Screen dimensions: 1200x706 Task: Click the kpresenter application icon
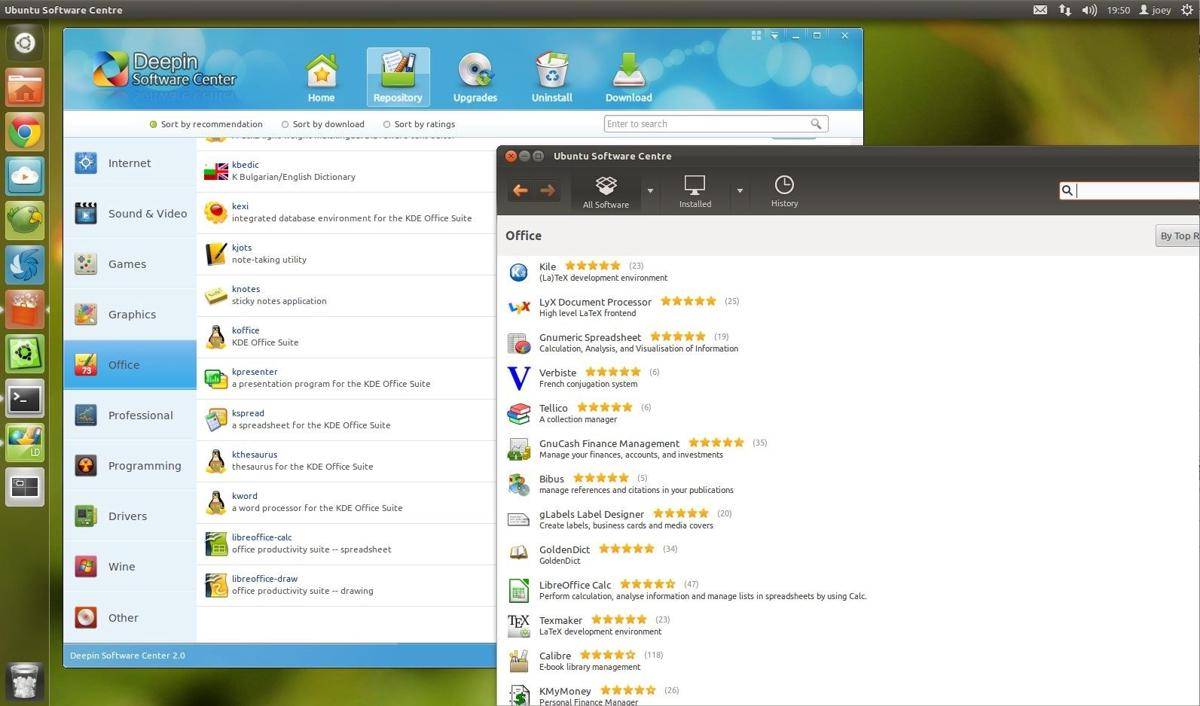[216, 378]
